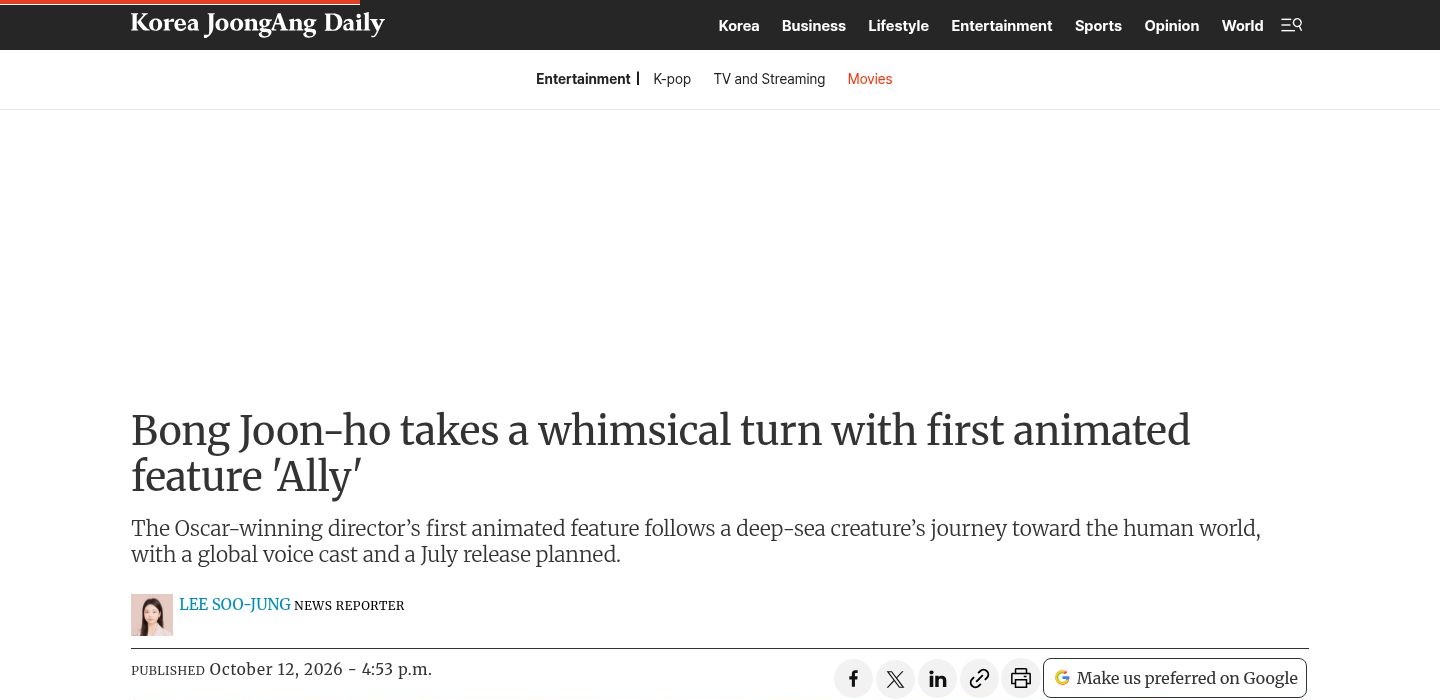This screenshot has width=1440, height=700.
Task: Navigate to the Sports section
Action: pos(1098,26)
